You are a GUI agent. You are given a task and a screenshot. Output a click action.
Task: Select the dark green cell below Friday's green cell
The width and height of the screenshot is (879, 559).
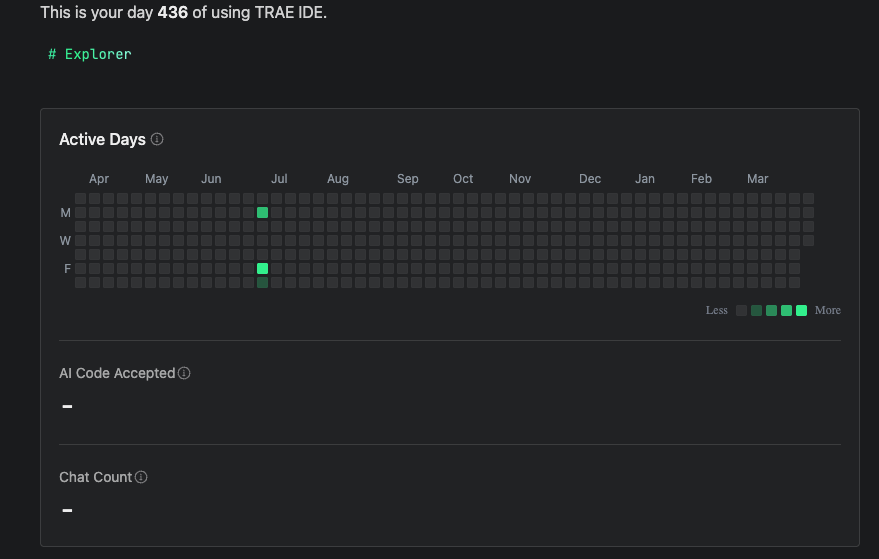pos(262,283)
